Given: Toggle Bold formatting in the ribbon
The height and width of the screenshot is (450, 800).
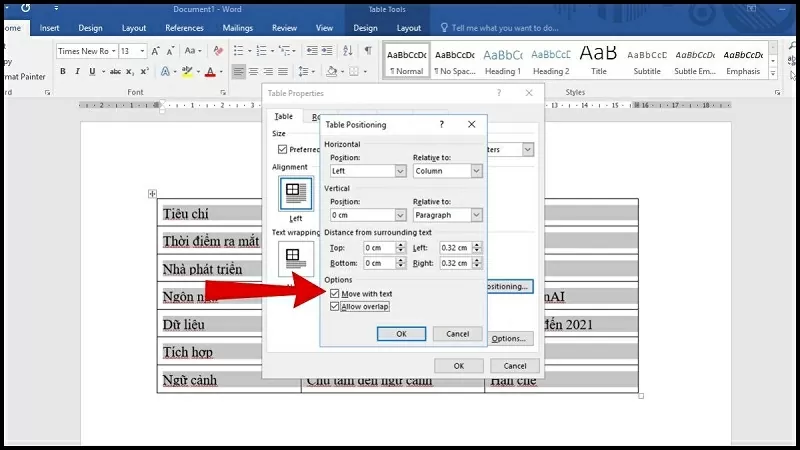Looking at the screenshot, I should click(x=63, y=72).
